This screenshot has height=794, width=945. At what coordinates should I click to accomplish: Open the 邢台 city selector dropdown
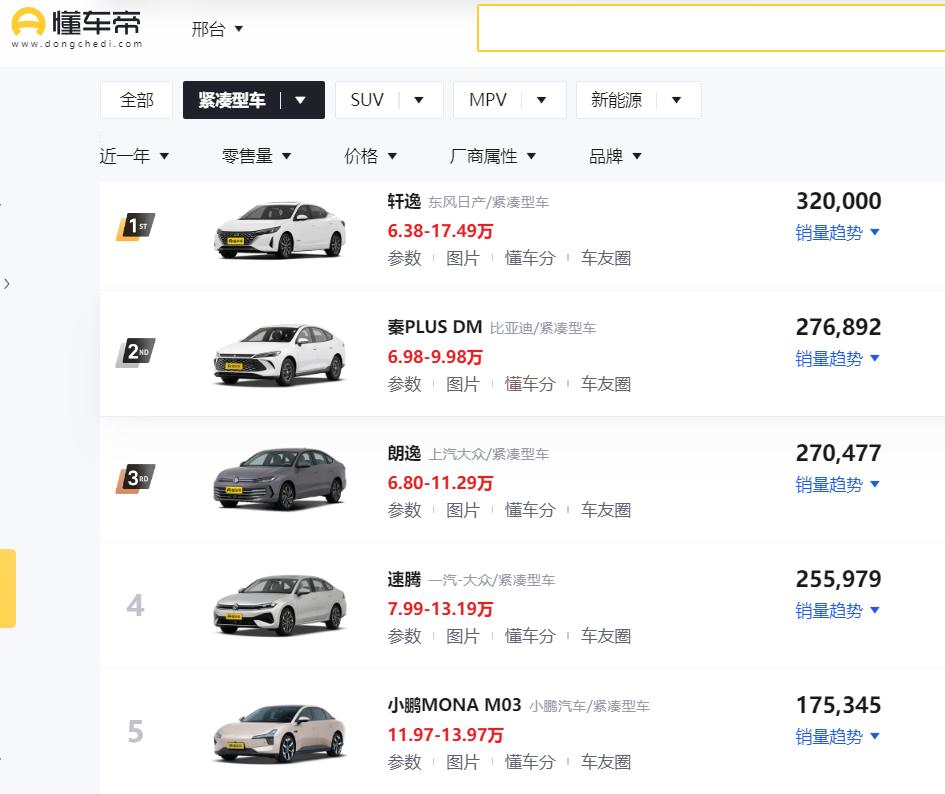(x=216, y=29)
